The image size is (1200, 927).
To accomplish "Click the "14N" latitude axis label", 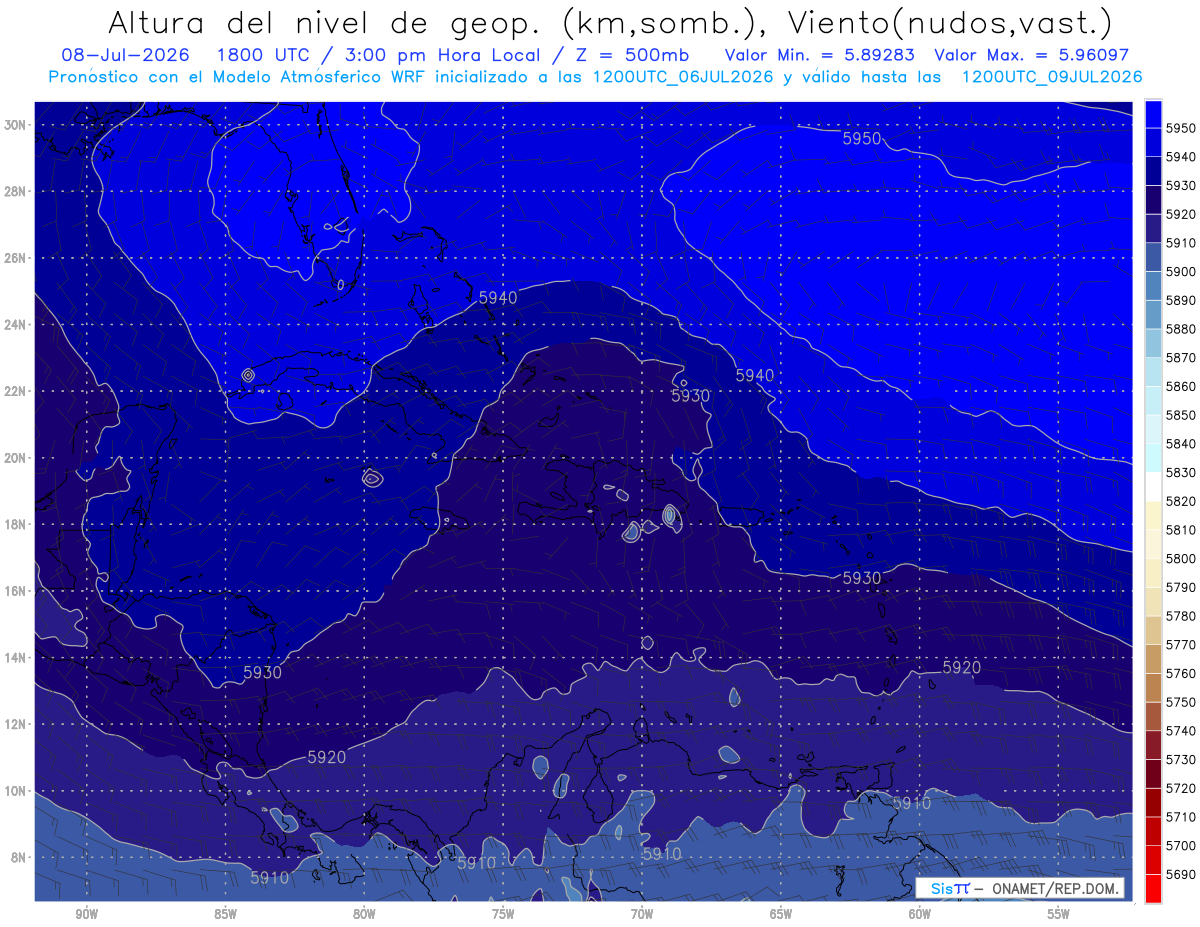I will (17, 658).
